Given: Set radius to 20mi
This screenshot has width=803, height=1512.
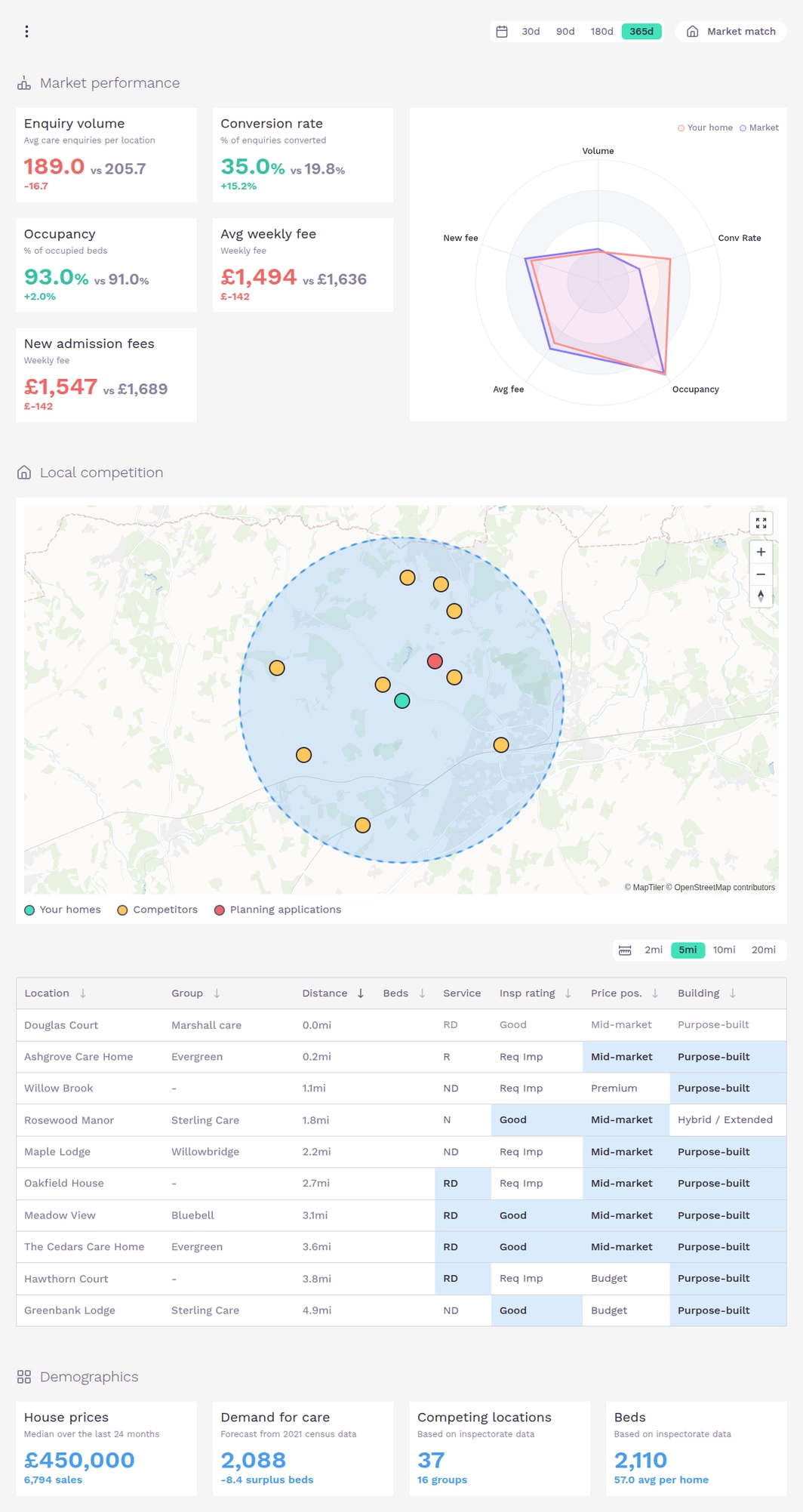Looking at the screenshot, I should pos(763,950).
